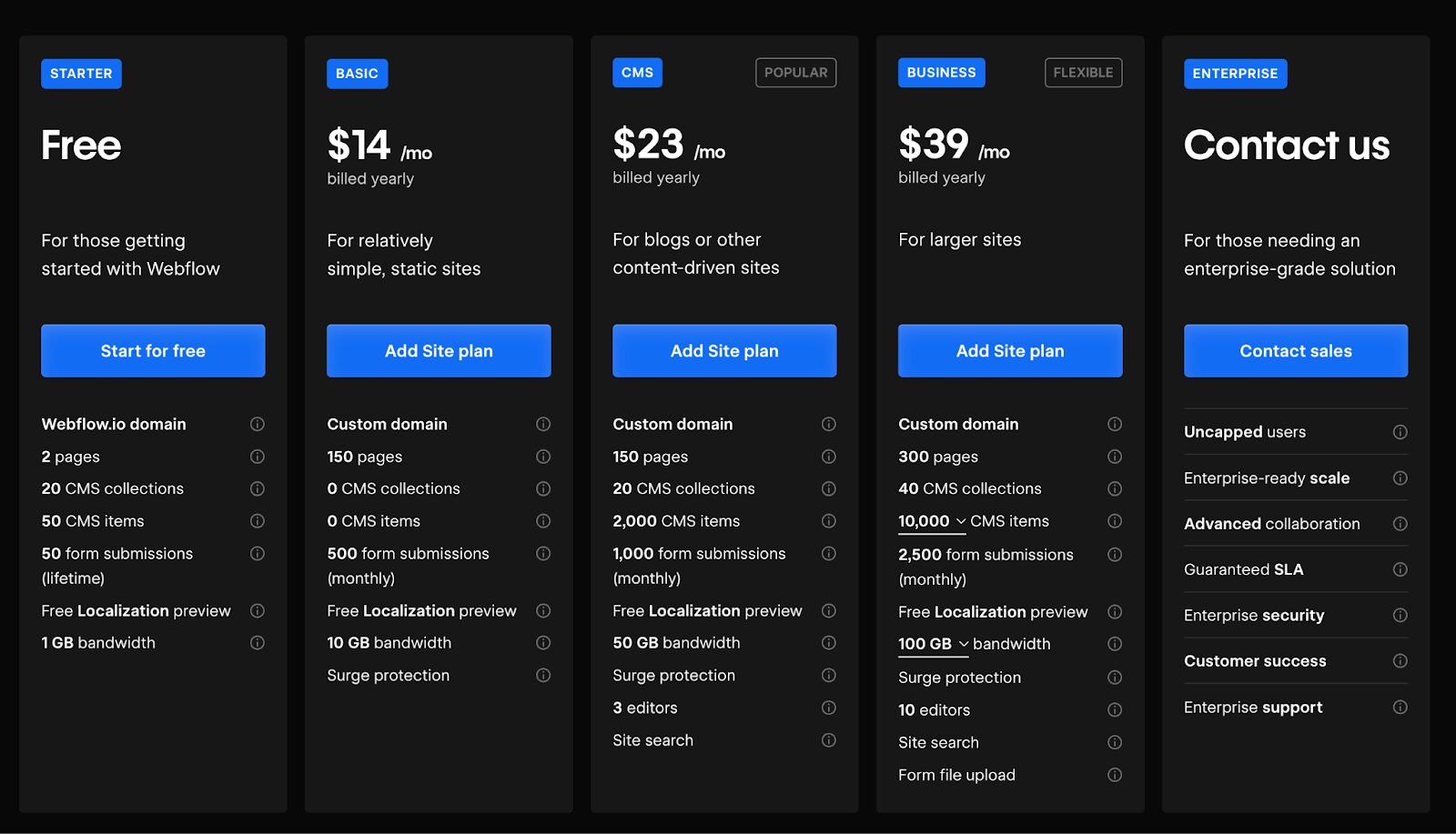This screenshot has width=1456, height=834.
Task: Open info for Free Localization preview in Business
Action: pos(1115,611)
